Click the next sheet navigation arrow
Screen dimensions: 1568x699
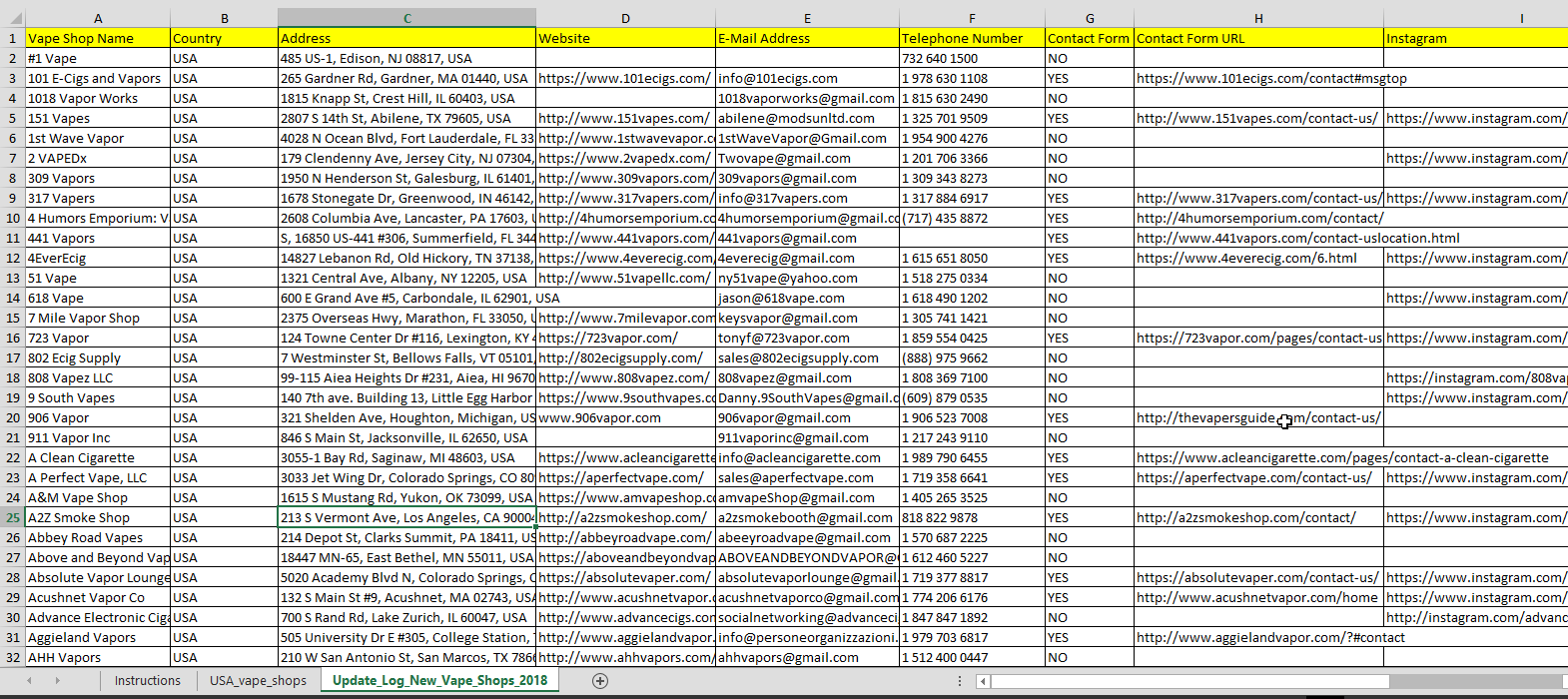[x=57, y=681]
